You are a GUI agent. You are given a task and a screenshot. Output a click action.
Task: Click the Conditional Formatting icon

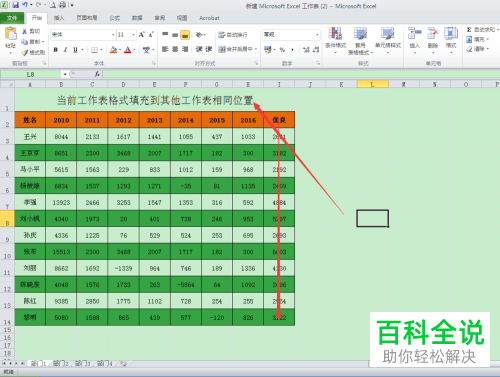(x=335, y=34)
